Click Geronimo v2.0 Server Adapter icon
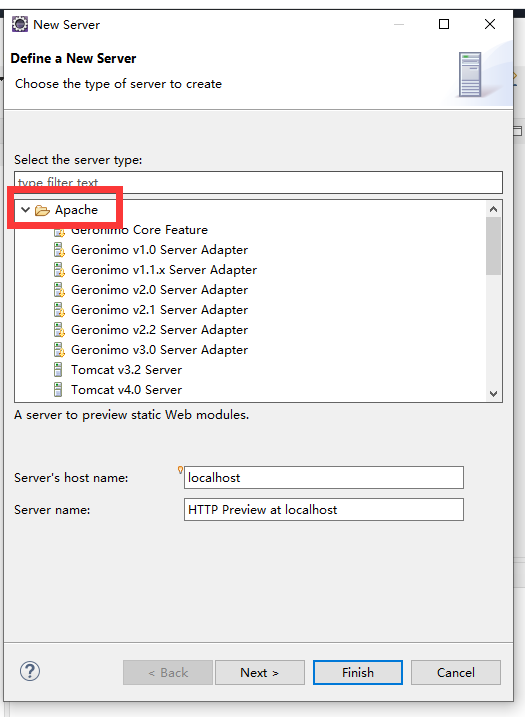Viewport: 525px width, 717px height. pos(59,290)
